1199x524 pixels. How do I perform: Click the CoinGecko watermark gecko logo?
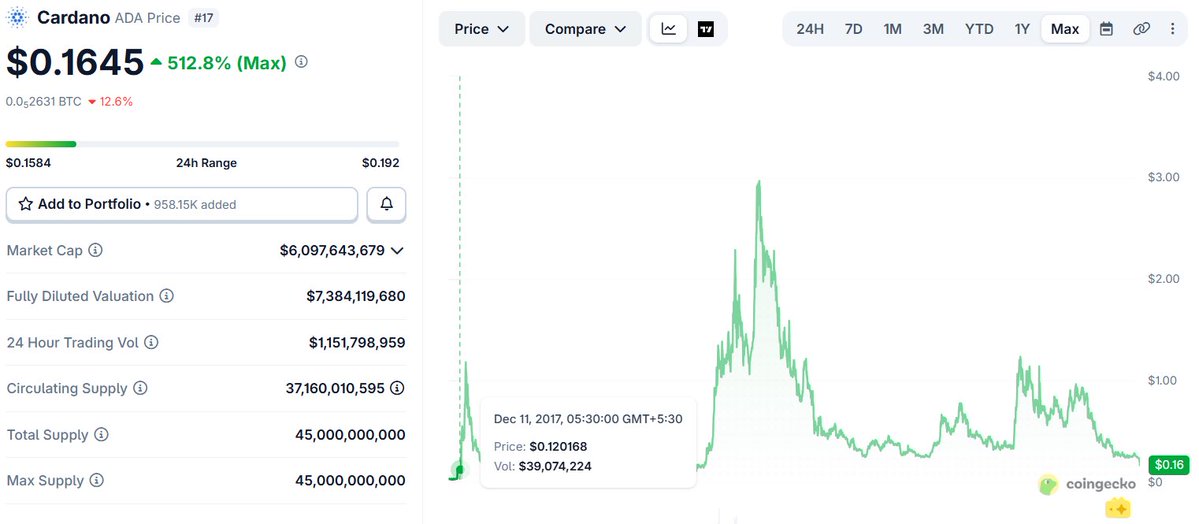pyautogui.click(x=1048, y=484)
